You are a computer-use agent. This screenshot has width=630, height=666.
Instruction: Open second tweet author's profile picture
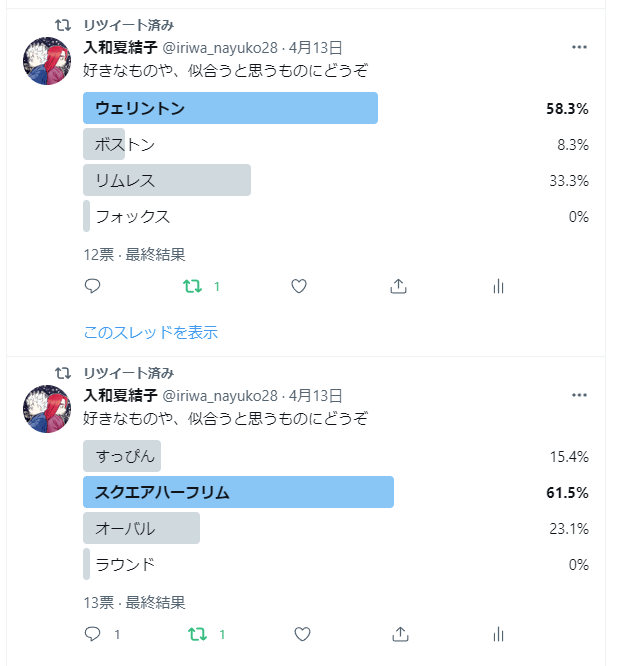(47, 409)
